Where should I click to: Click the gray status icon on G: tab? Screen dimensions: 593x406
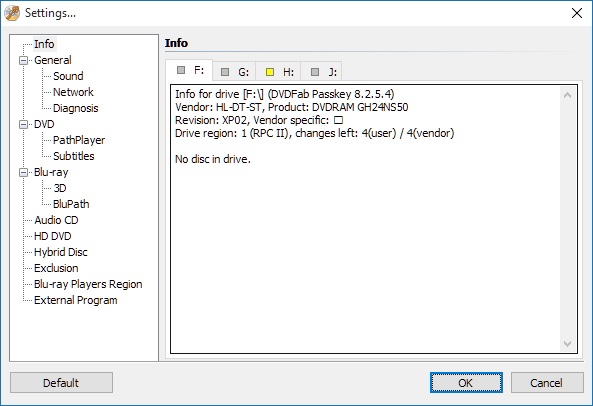click(225, 72)
